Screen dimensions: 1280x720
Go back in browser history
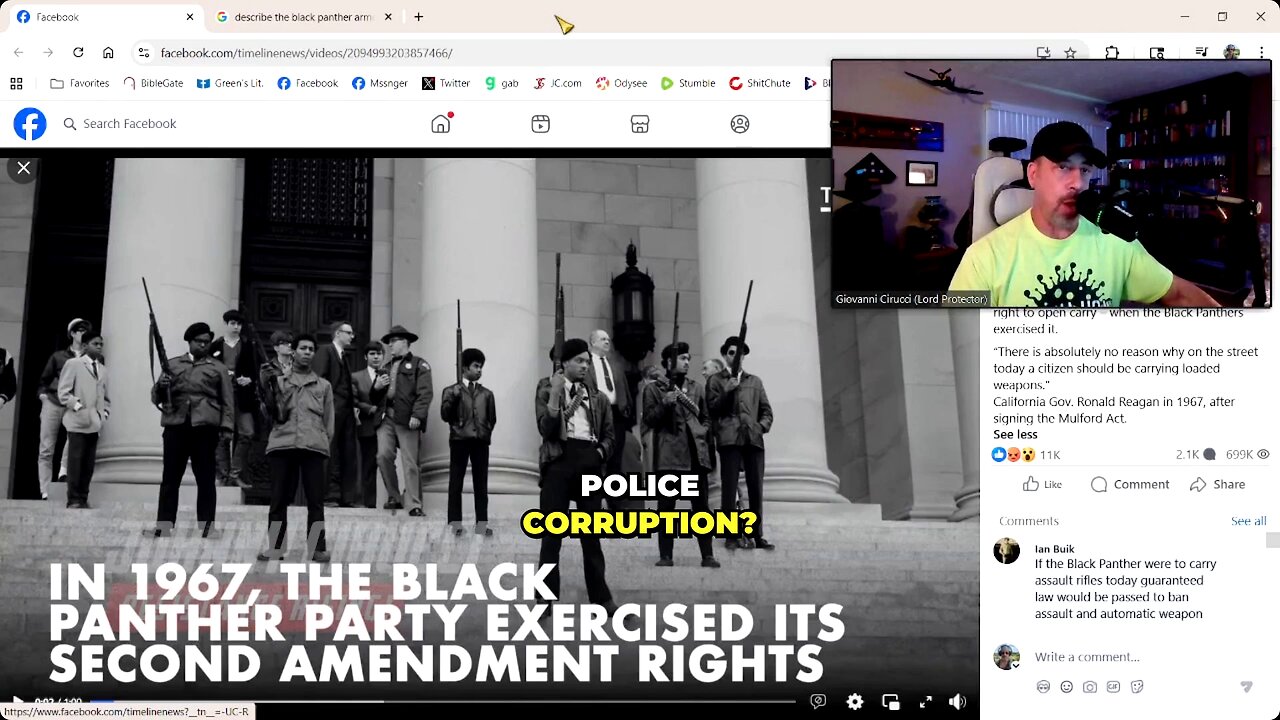point(18,53)
